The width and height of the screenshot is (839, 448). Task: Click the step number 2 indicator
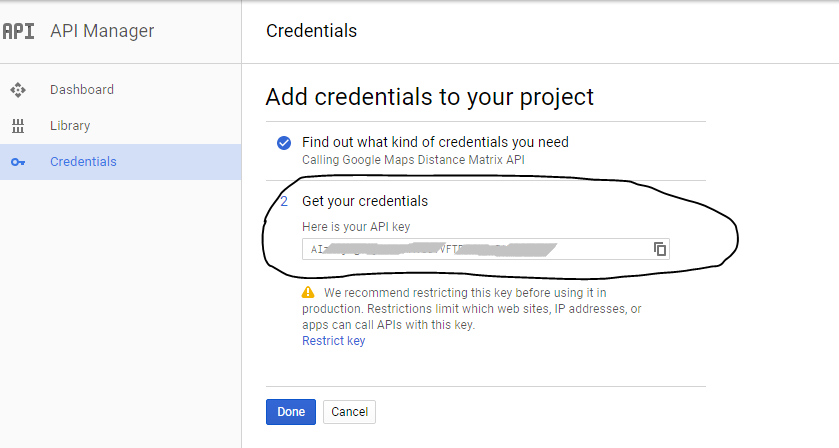[284, 201]
